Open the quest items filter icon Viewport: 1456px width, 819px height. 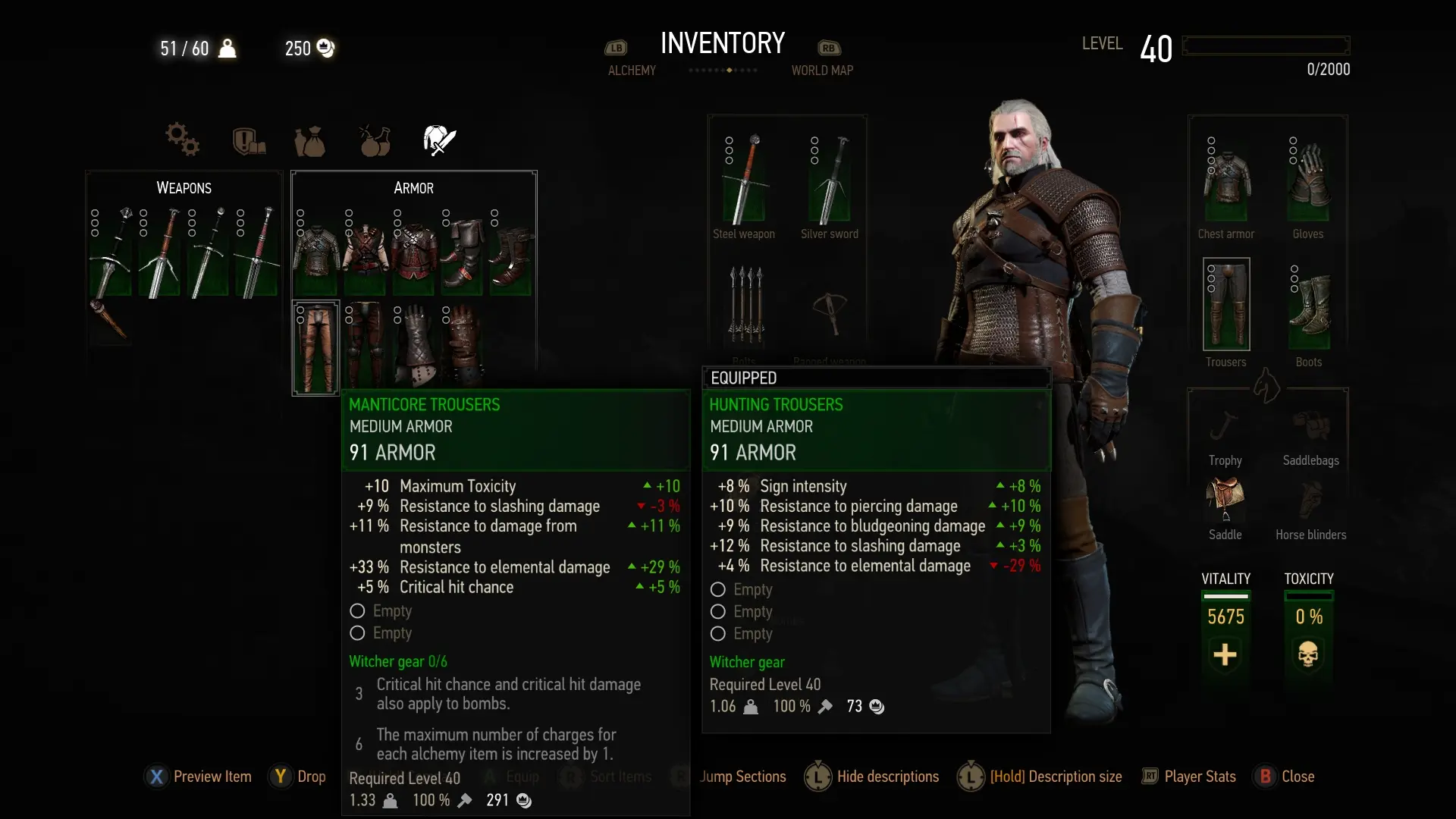[249, 141]
